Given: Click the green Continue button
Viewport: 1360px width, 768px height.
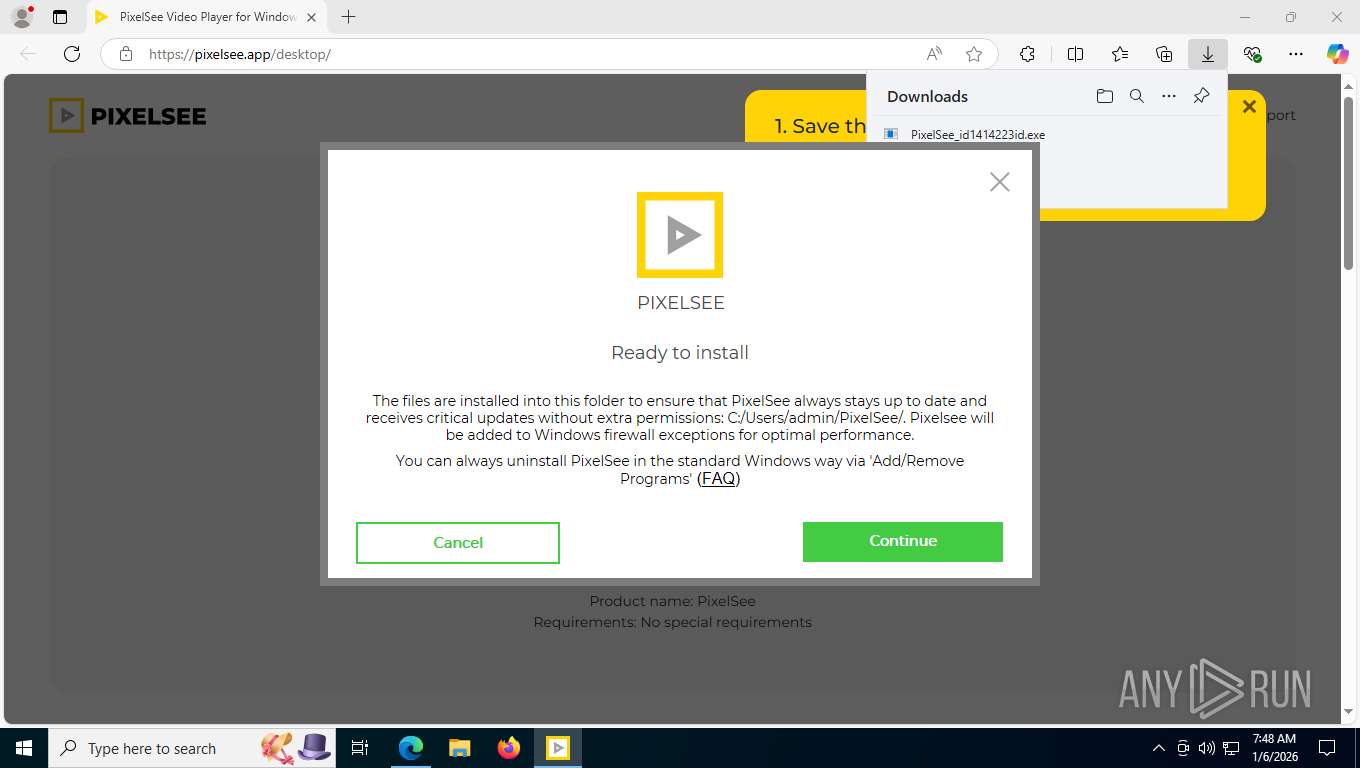Looking at the screenshot, I should [x=902, y=541].
